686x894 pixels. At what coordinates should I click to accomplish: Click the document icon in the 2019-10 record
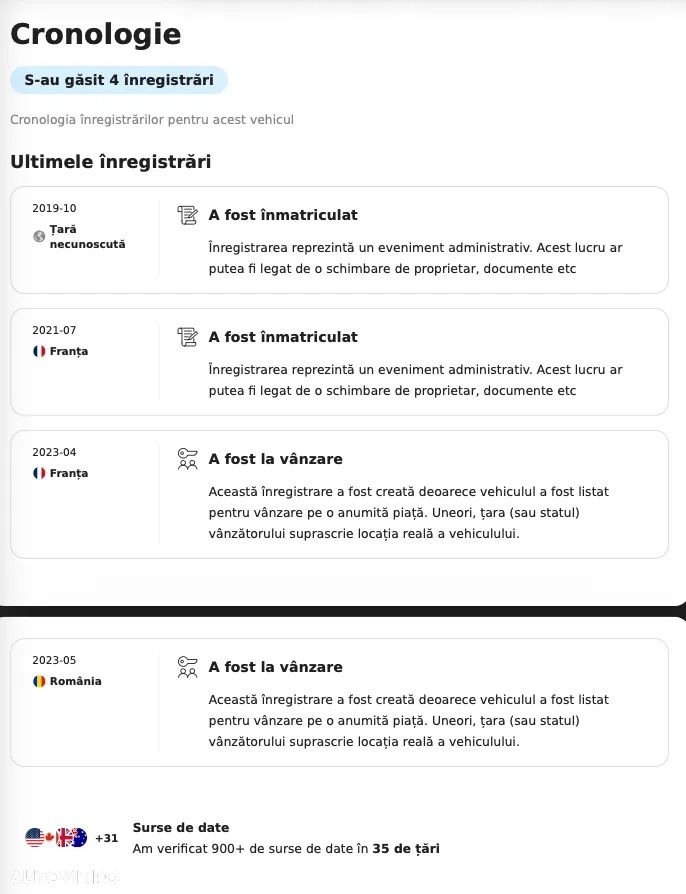click(x=187, y=215)
